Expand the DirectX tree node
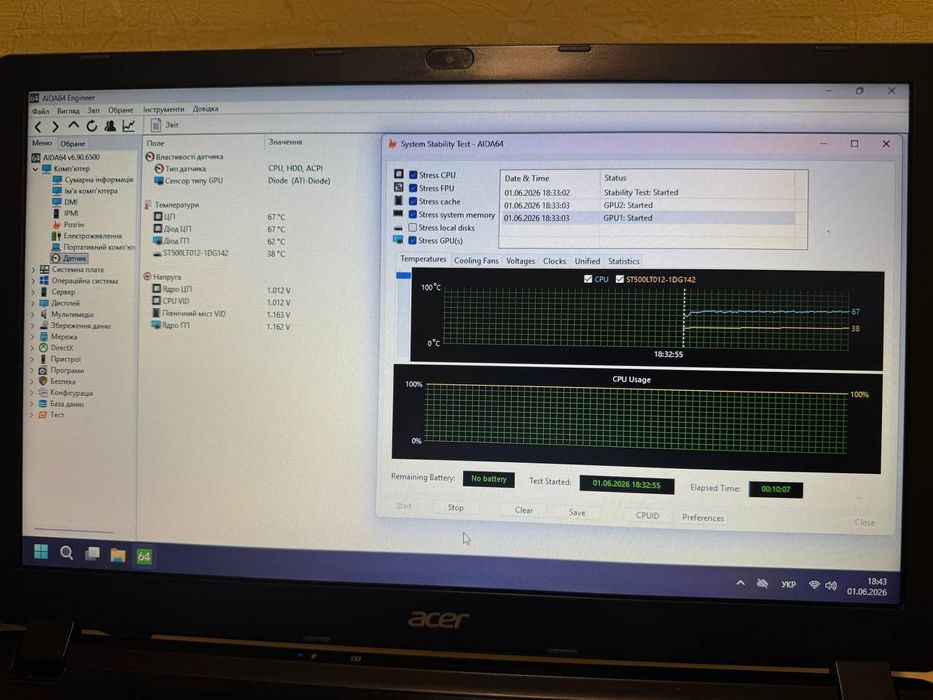Viewport: 933px width, 700px height. point(33,348)
